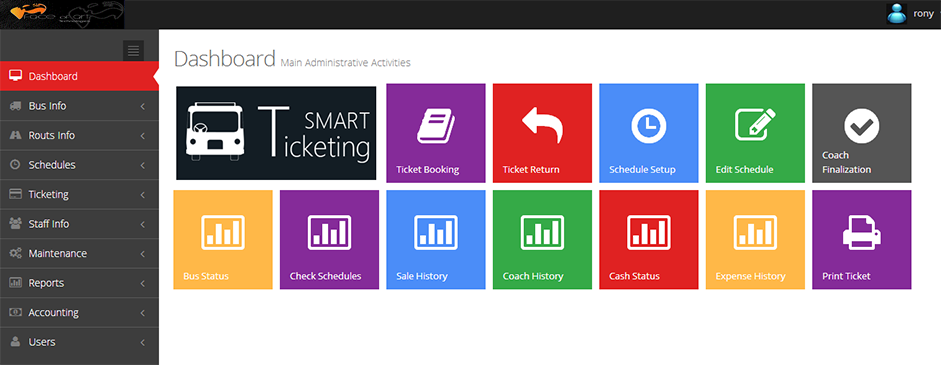Open Schedule Setup clock tile

(x=649, y=133)
